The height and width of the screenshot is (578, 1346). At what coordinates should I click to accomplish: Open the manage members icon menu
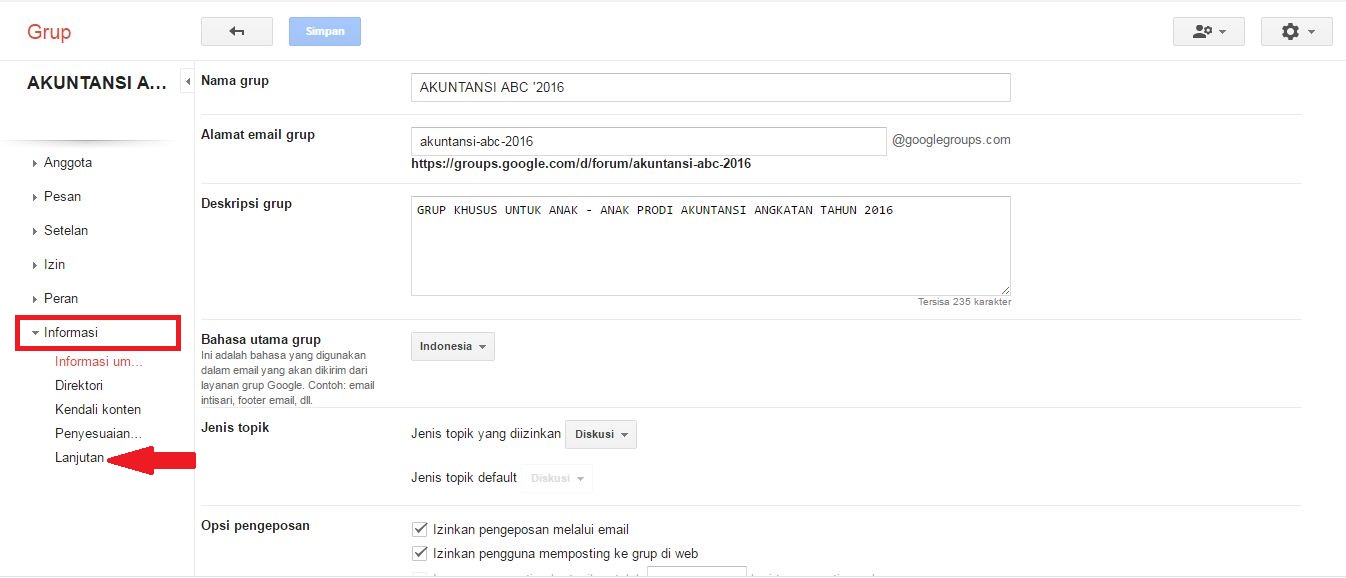1208,31
